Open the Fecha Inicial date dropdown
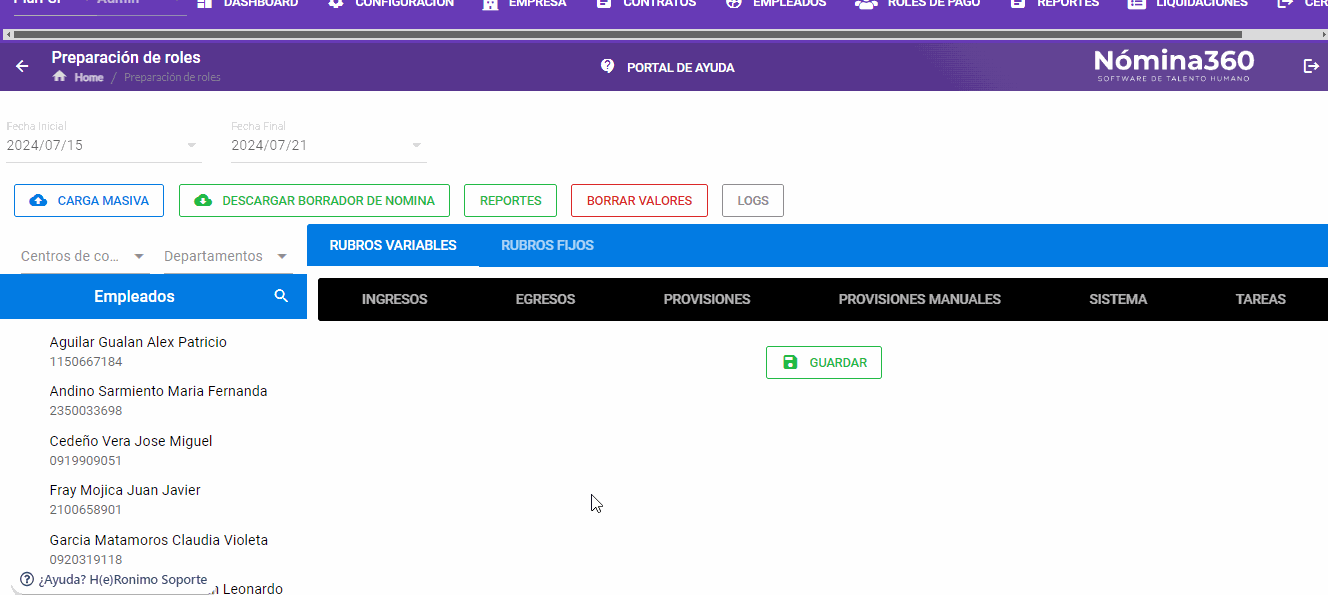Screen dimensions: 1328x595 click(x=104, y=145)
